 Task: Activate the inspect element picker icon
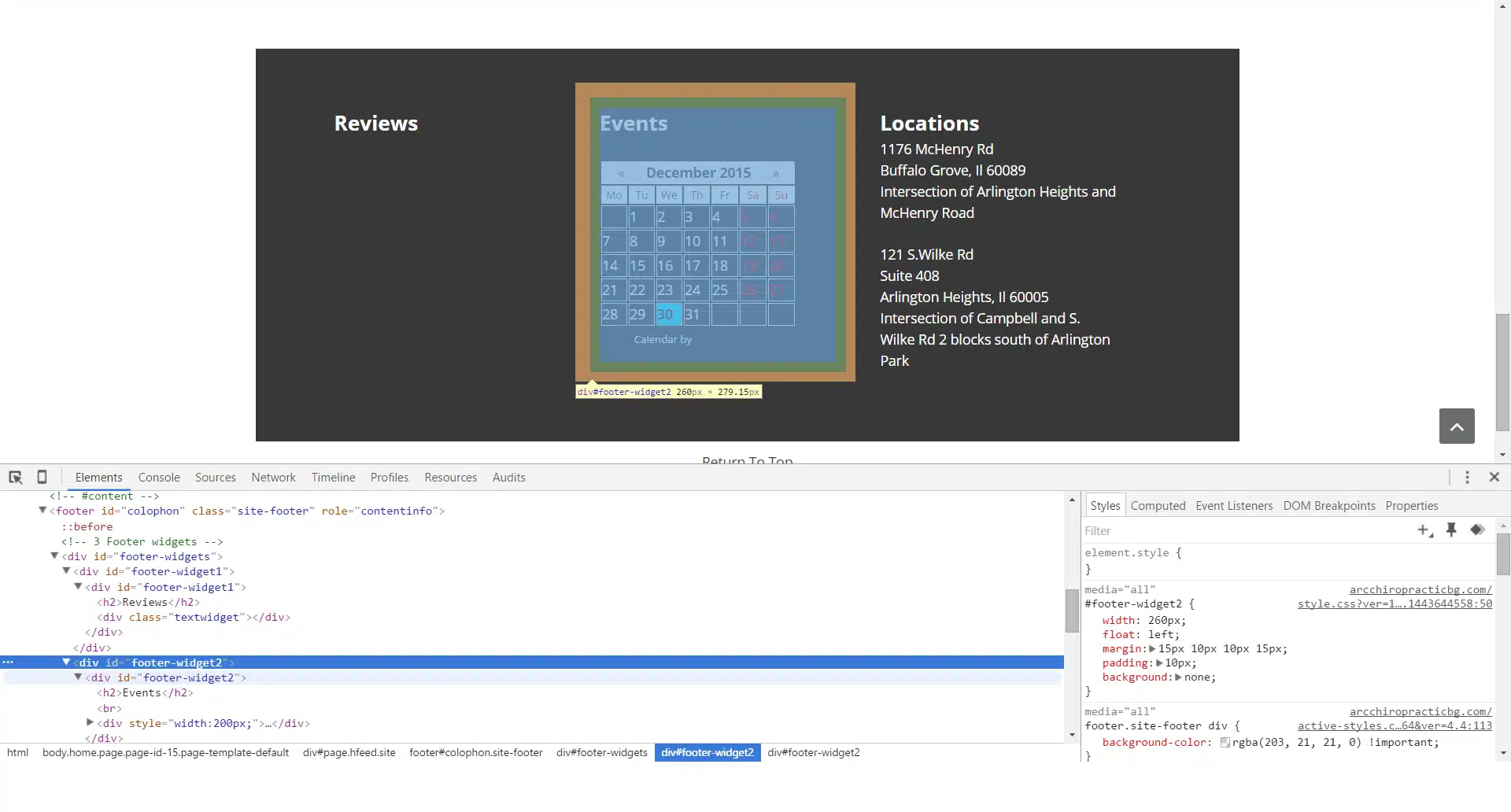point(15,478)
